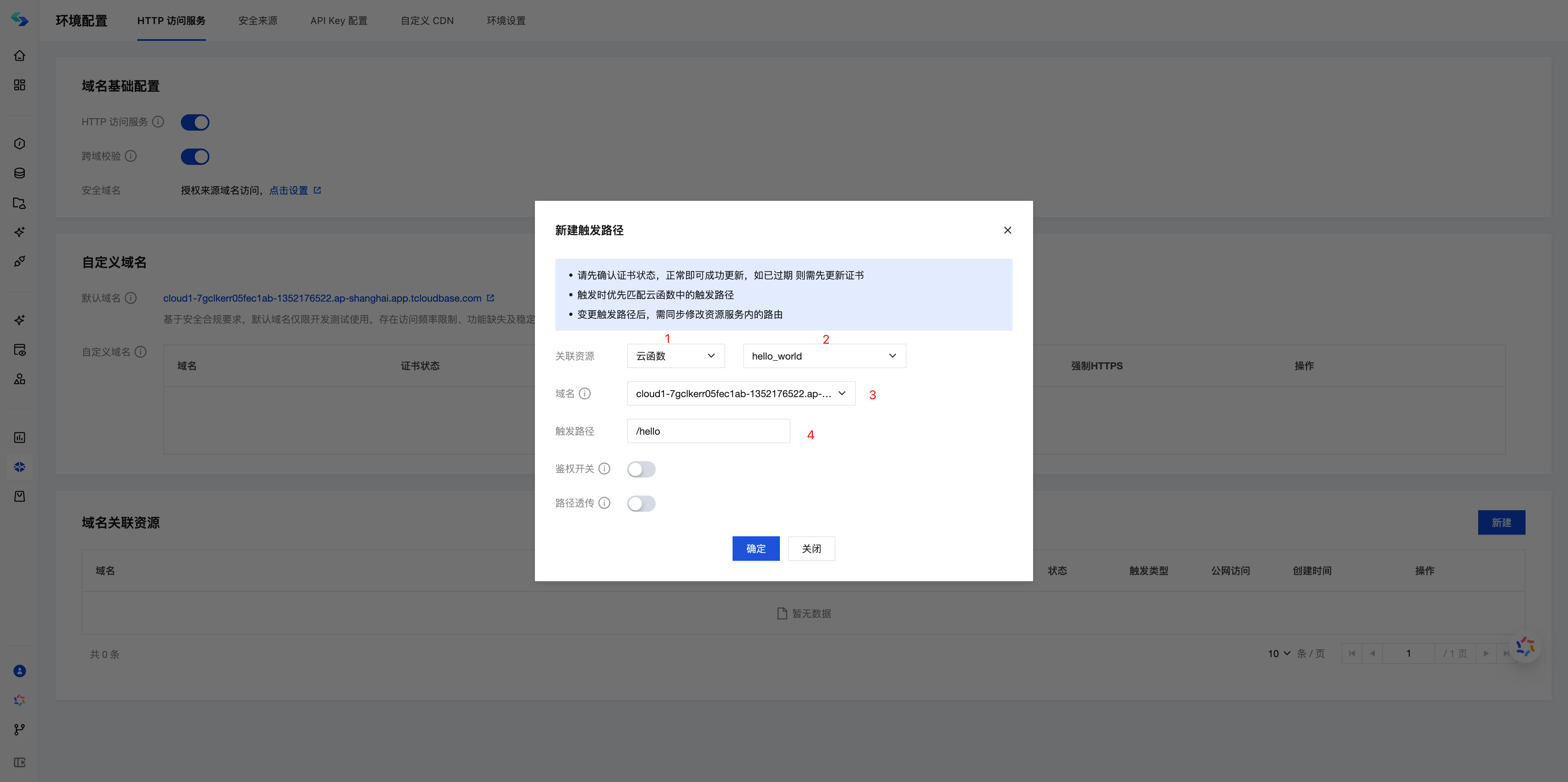This screenshot has width=1568, height=782.
Task: Open the 10 条/页 page size dropdown
Action: [x=1279, y=653]
